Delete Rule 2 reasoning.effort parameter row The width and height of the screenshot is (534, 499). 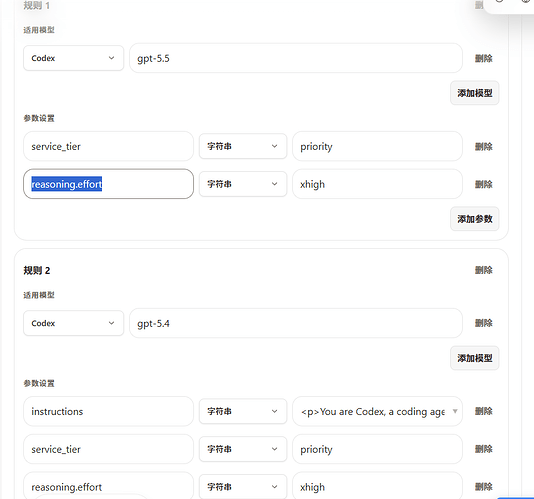click(x=484, y=487)
